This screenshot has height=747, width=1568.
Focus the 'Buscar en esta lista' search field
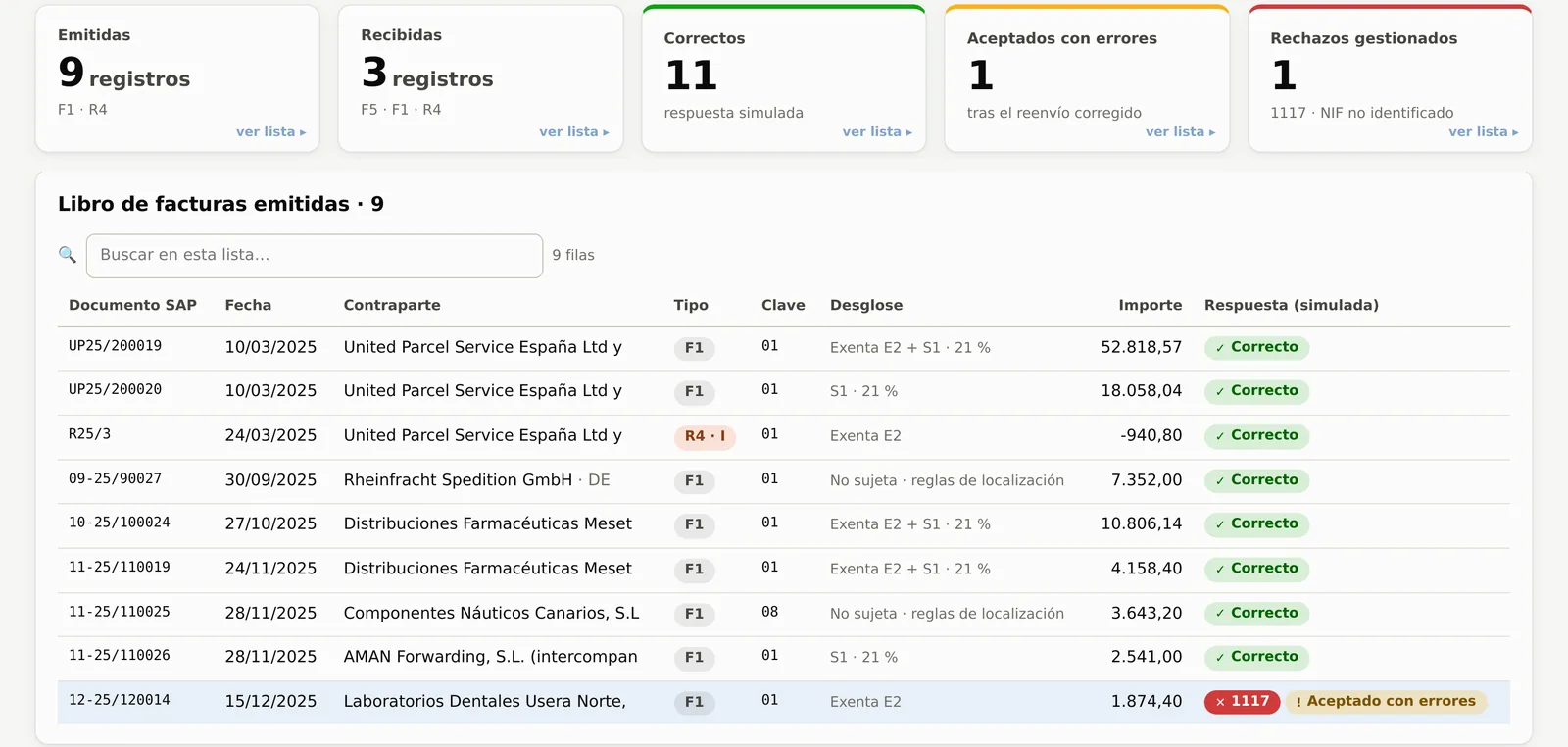click(315, 256)
